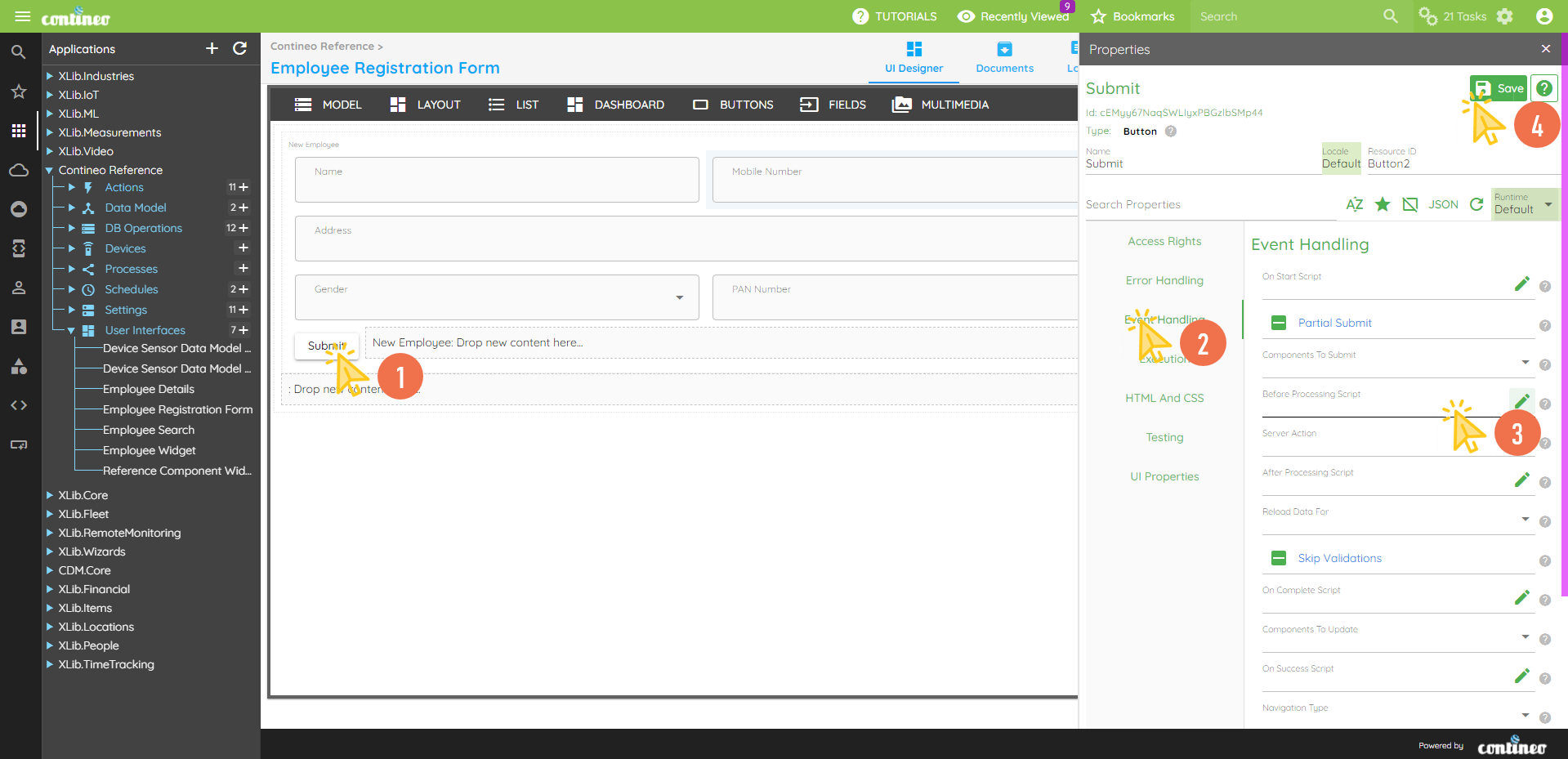Edit the On Start Script
This screenshot has height=759, width=1568.
1521,284
